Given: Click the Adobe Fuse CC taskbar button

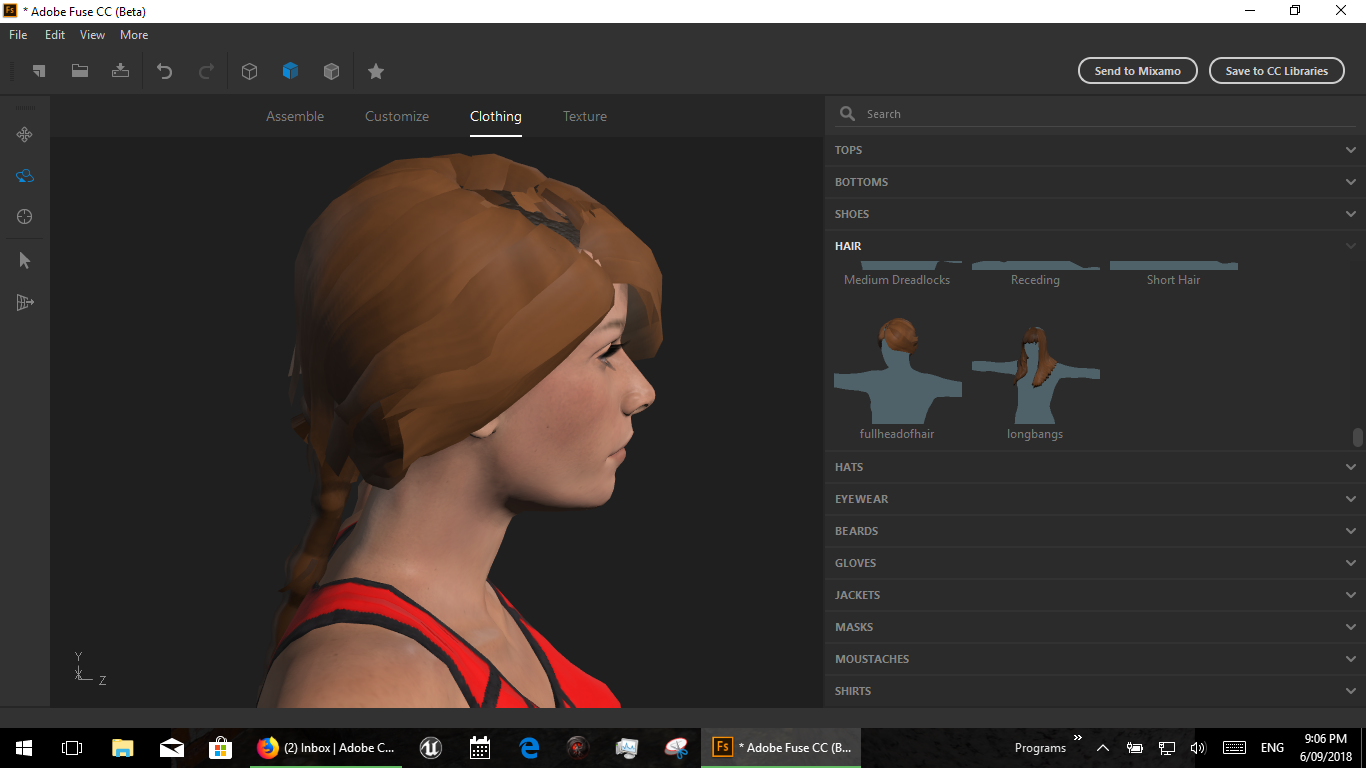Looking at the screenshot, I should click(781, 748).
